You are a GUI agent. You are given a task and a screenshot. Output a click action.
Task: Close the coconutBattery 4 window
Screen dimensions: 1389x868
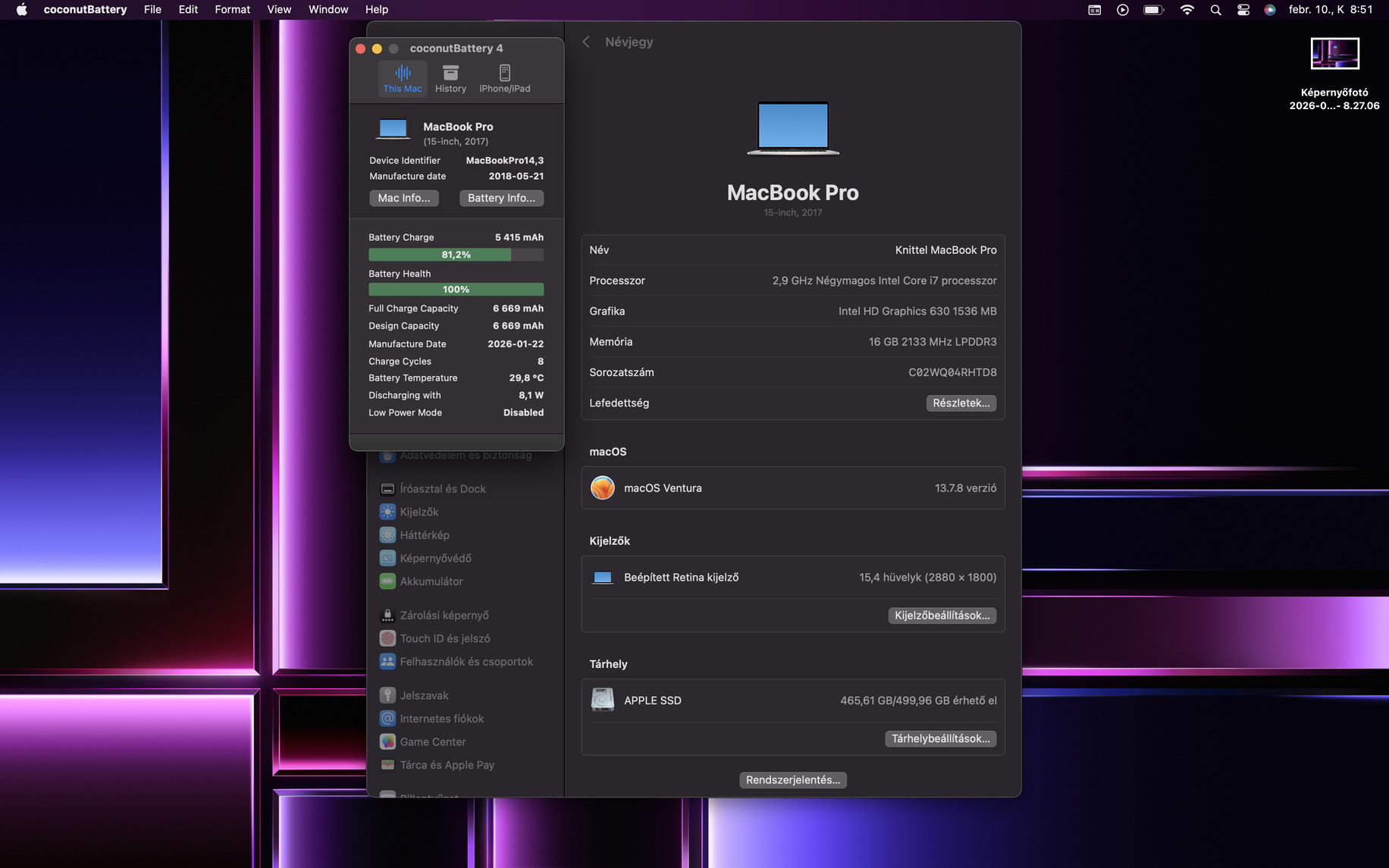pos(361,49)
